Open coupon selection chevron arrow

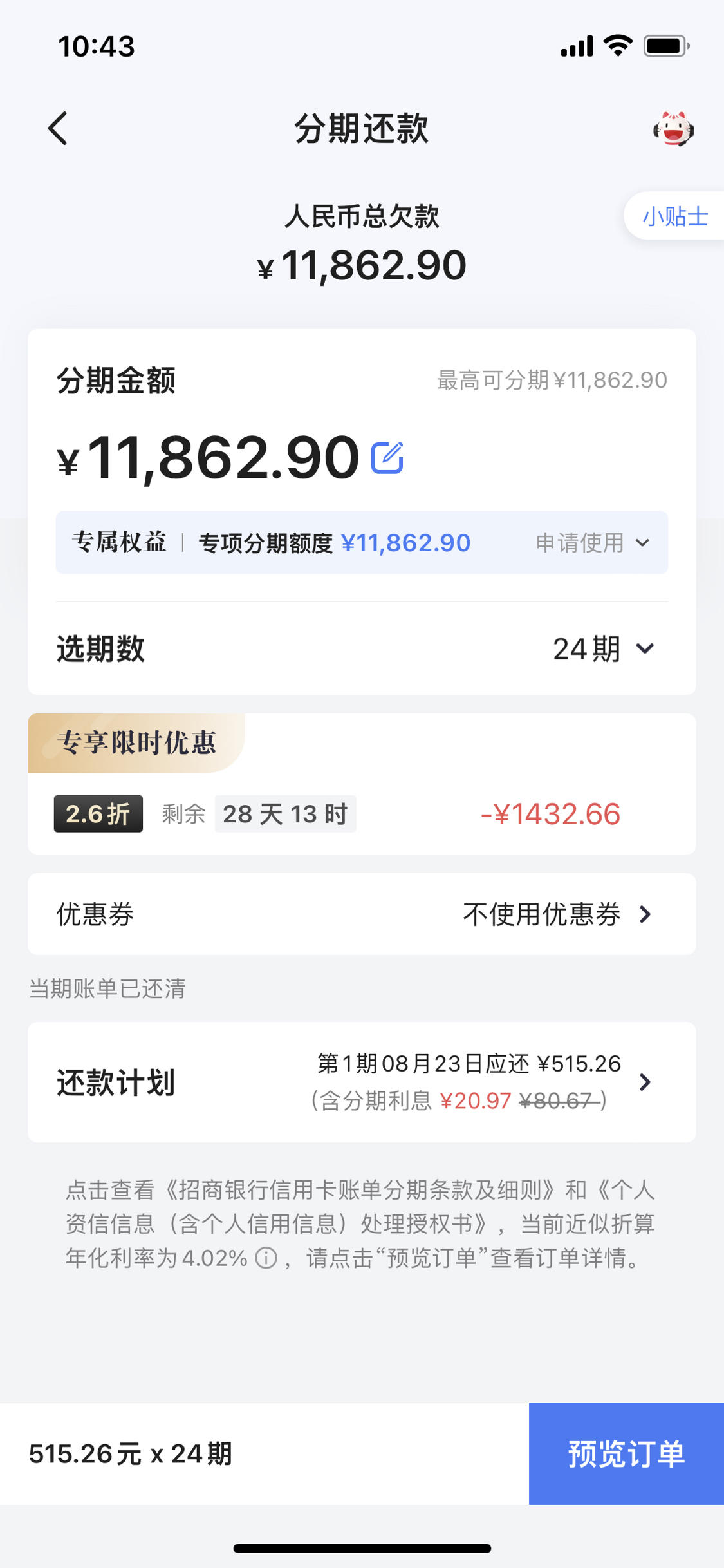(x=645, y=914)
